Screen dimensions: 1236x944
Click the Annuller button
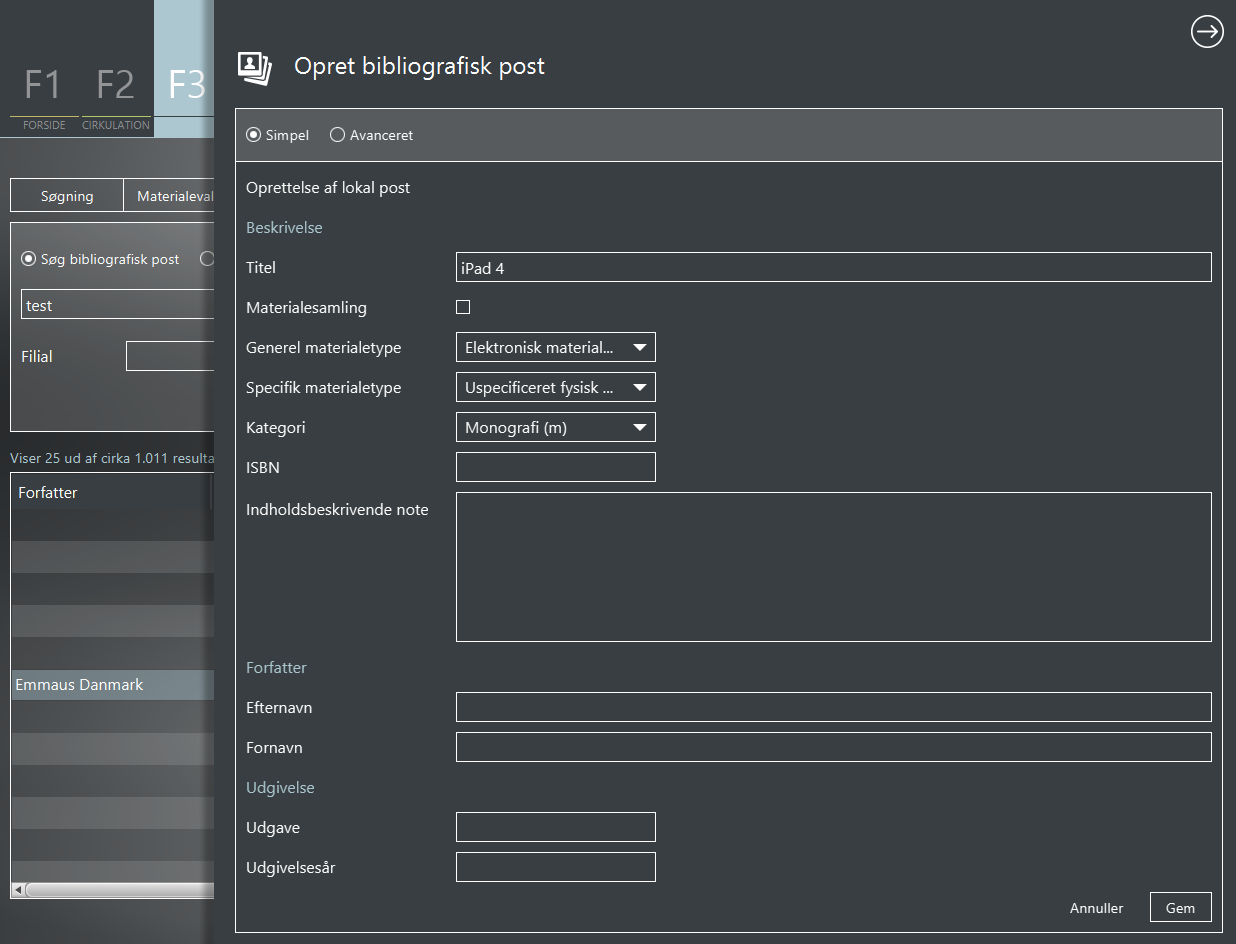(x=1096, y=908)
